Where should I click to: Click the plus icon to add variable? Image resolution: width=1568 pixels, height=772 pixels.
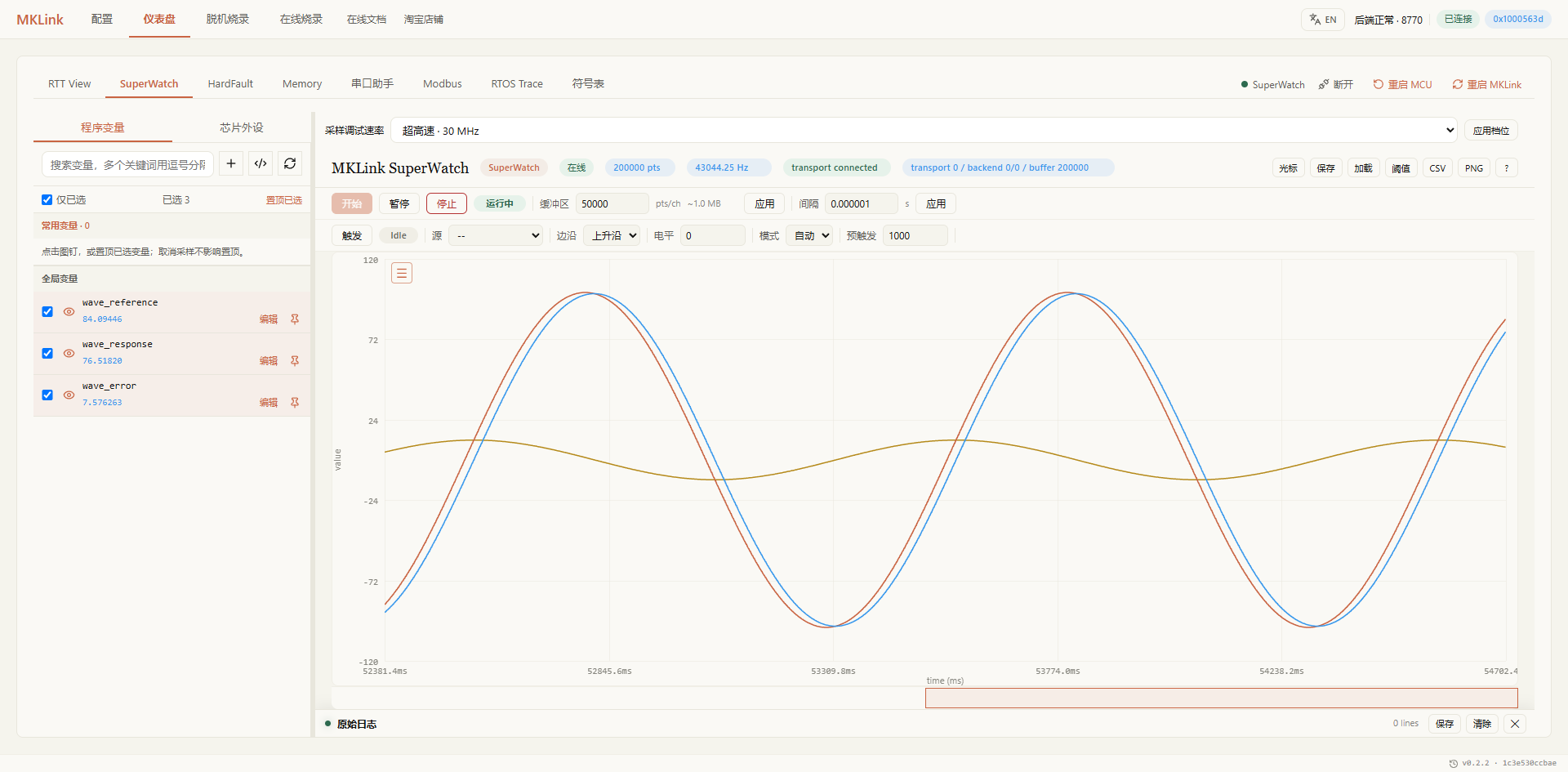click(x=231, y=164)
